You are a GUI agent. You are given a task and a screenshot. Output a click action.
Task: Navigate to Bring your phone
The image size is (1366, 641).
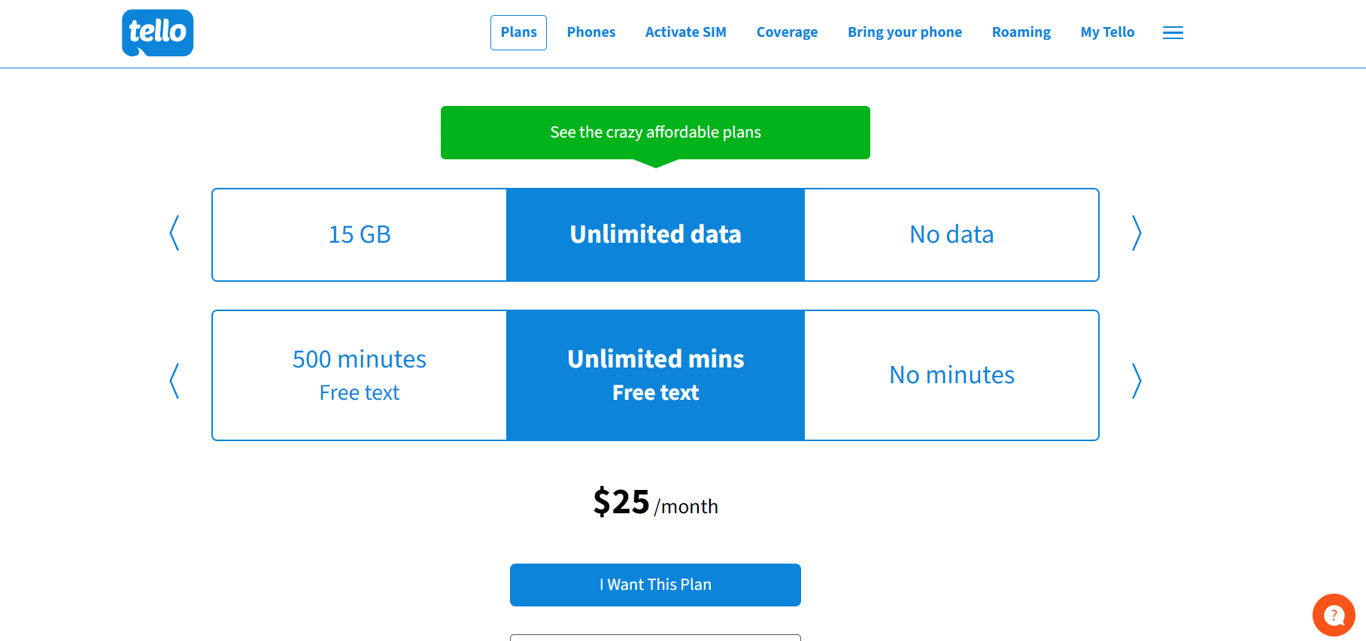pyautogui.click(x=904, y=33)
